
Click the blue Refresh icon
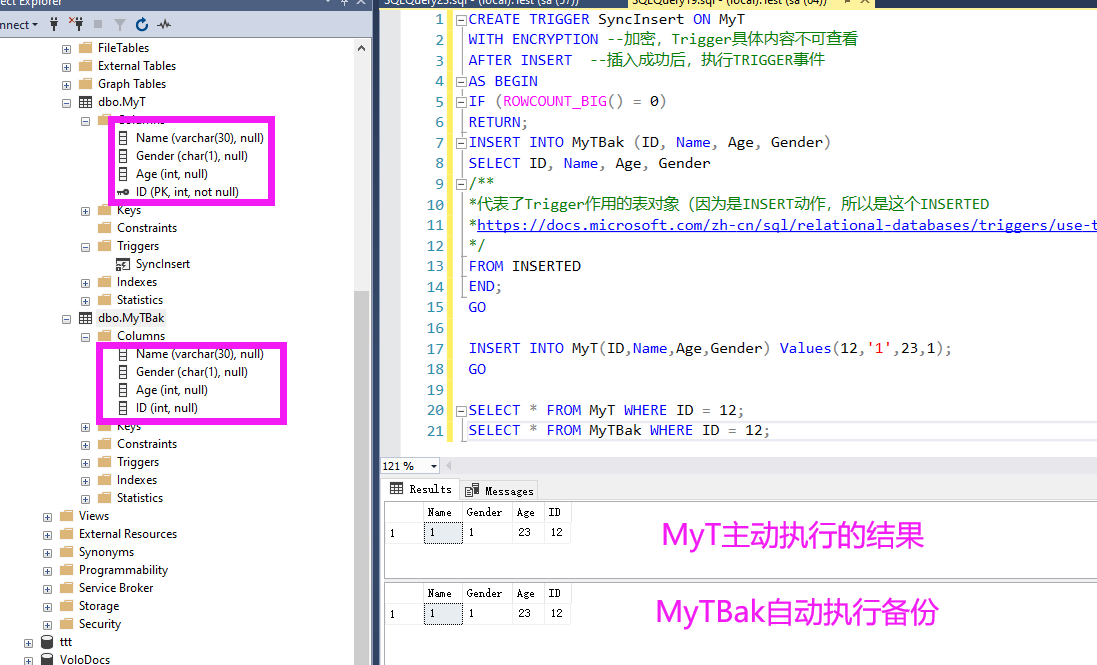pos(142,24)
